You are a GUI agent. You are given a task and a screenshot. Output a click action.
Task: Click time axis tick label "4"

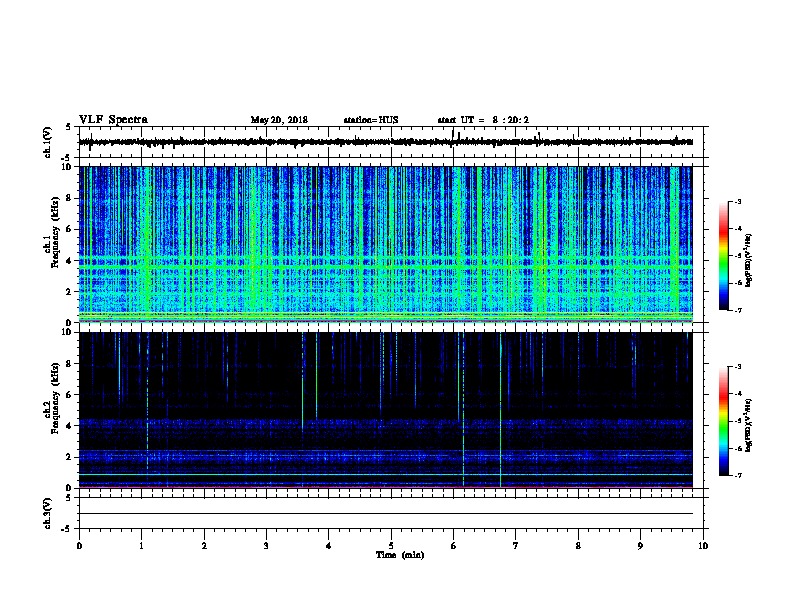[x=329, y=546]
